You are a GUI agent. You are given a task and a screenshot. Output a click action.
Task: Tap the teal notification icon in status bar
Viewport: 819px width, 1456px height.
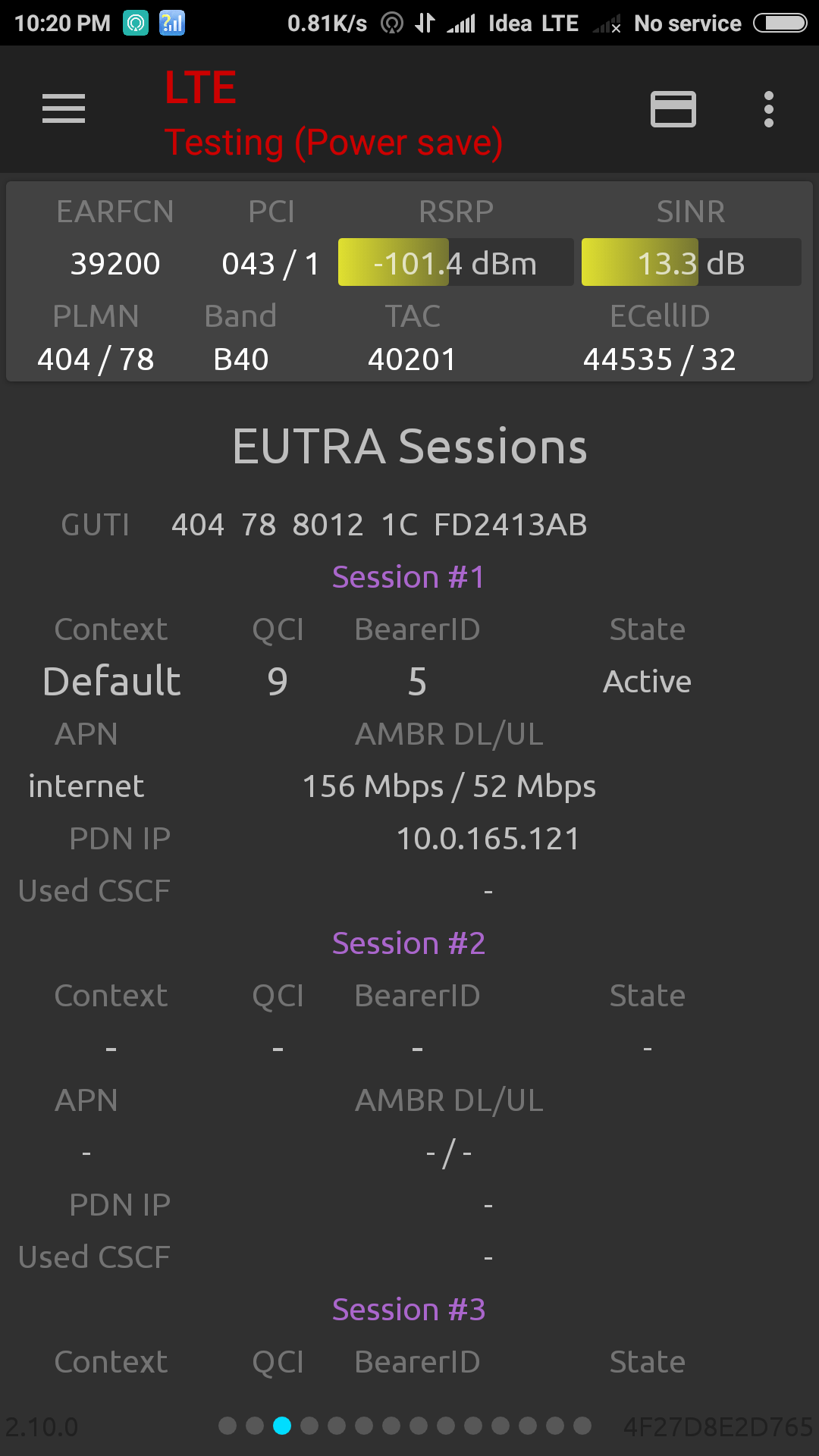136,24
